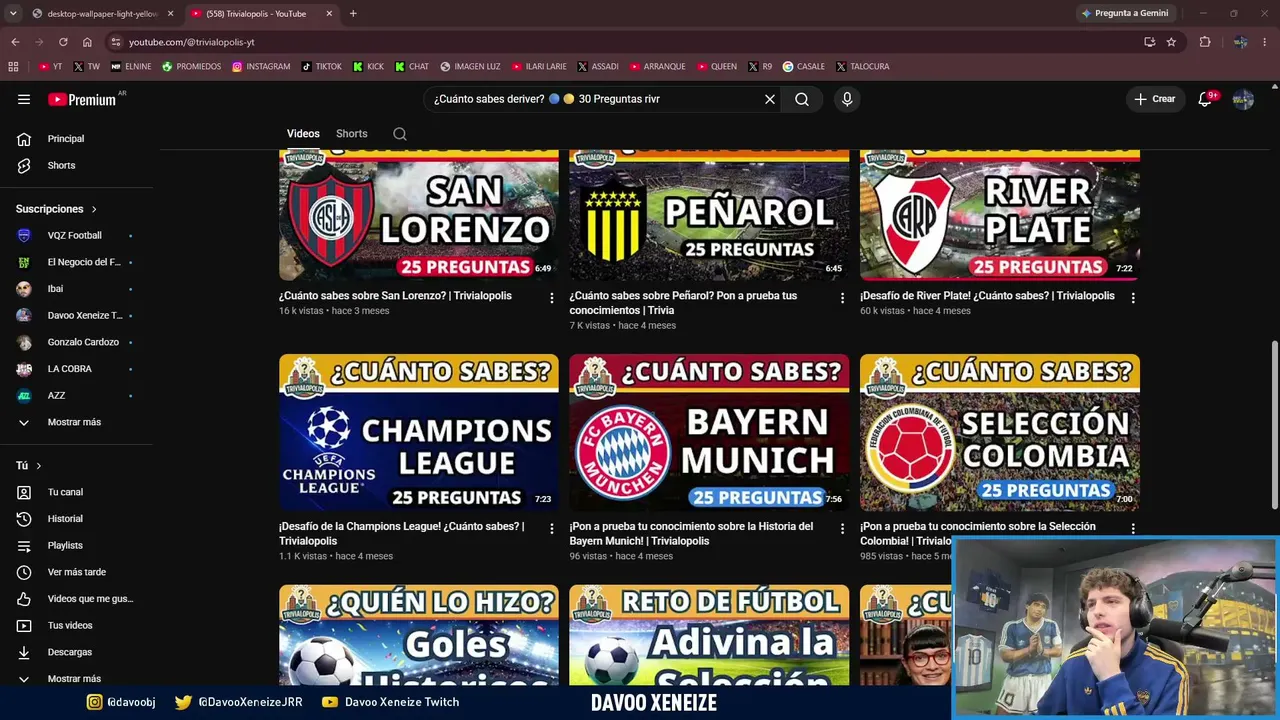The height and width of the screenshot is (720, 1280).
Task: Open more options for Selección Colombia video
Action: pos(1133,528)
